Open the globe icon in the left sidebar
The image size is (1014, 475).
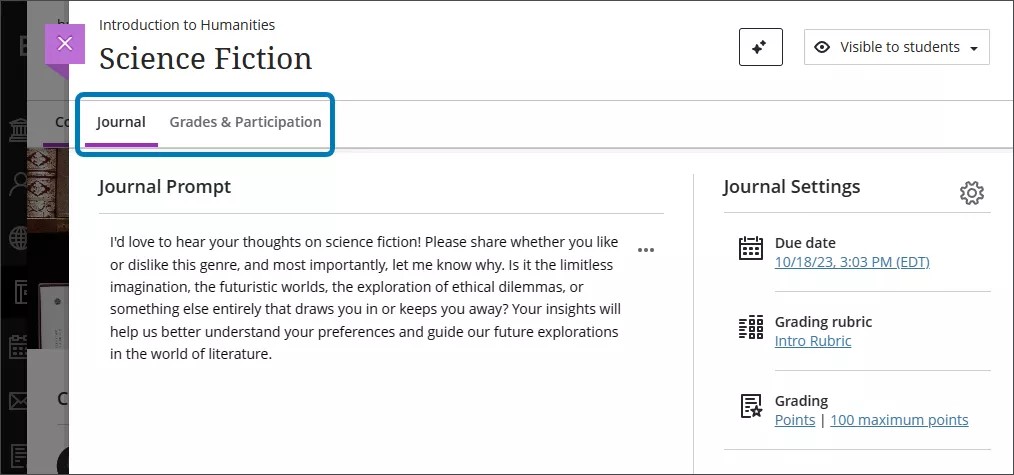click(x=19, y=238)
